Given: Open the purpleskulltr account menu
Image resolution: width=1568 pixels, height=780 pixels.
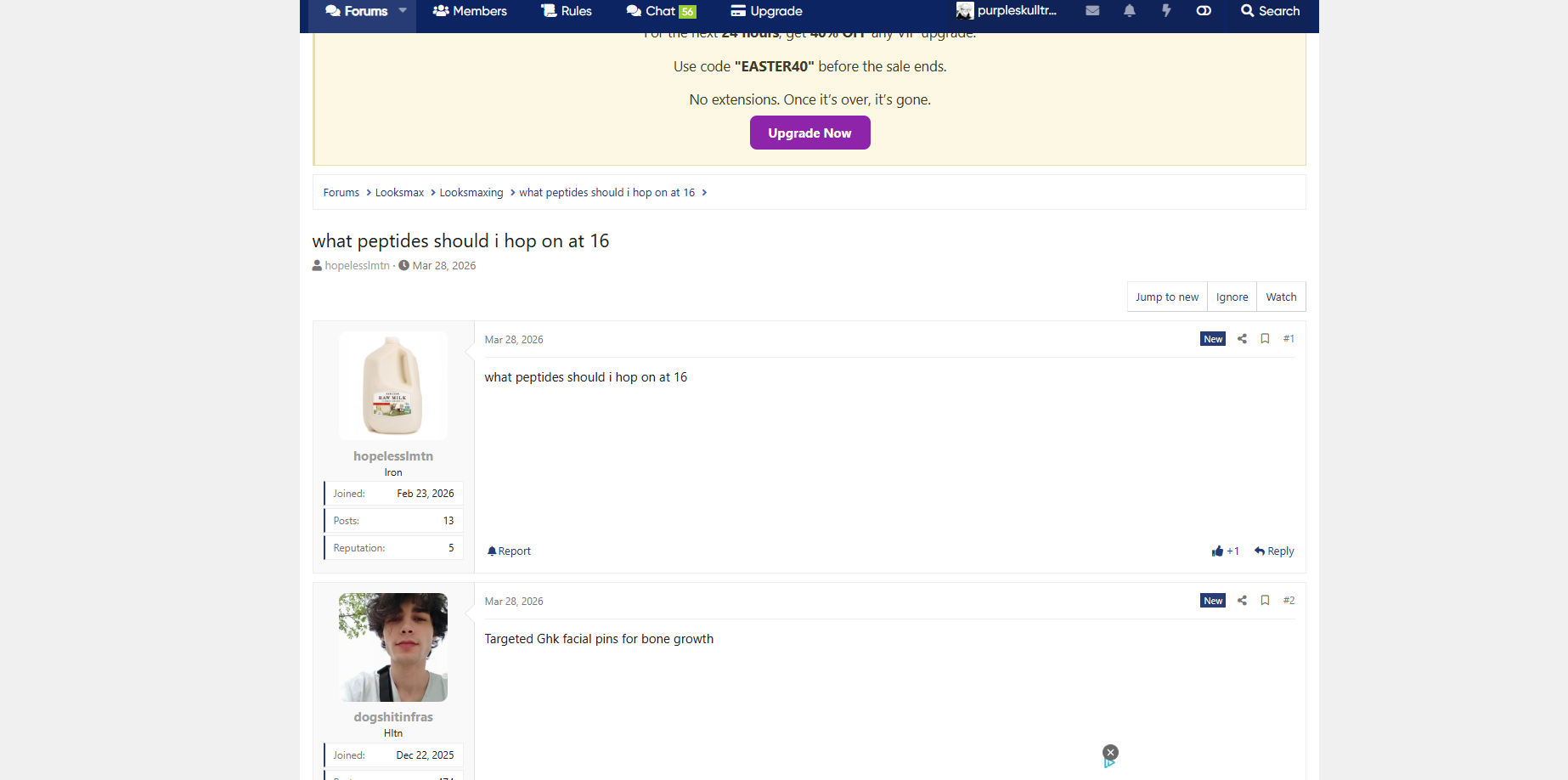Looking at the screenshot, I should [1007, 11].
